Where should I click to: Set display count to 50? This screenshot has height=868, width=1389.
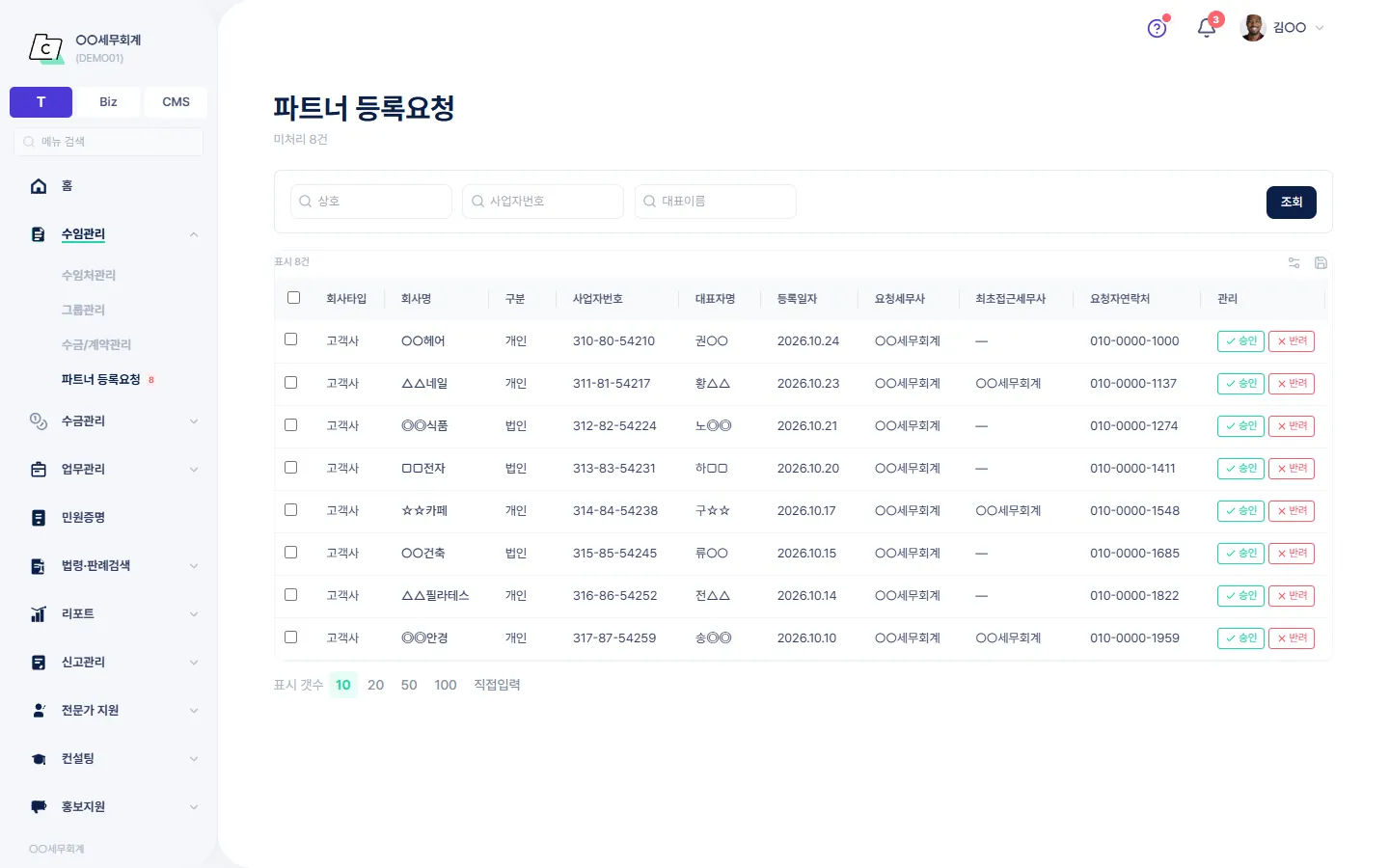pos(409,685)
